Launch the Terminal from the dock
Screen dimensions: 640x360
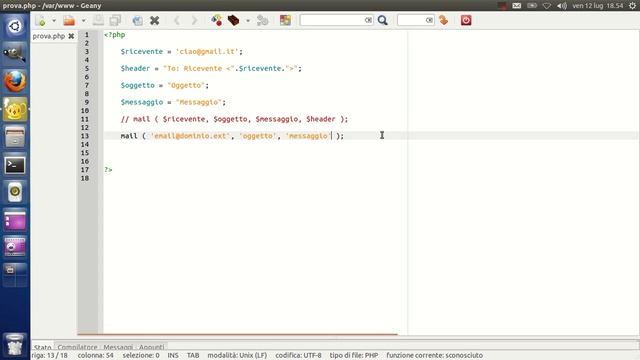click(15, 165)
